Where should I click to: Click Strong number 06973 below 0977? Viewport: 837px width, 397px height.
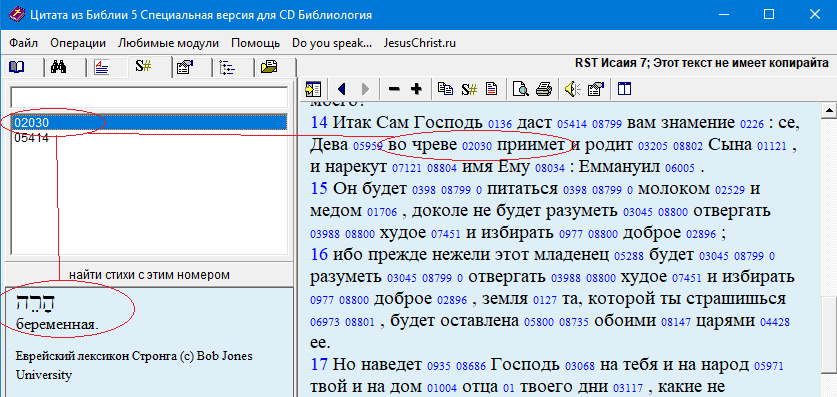point(325,322)
